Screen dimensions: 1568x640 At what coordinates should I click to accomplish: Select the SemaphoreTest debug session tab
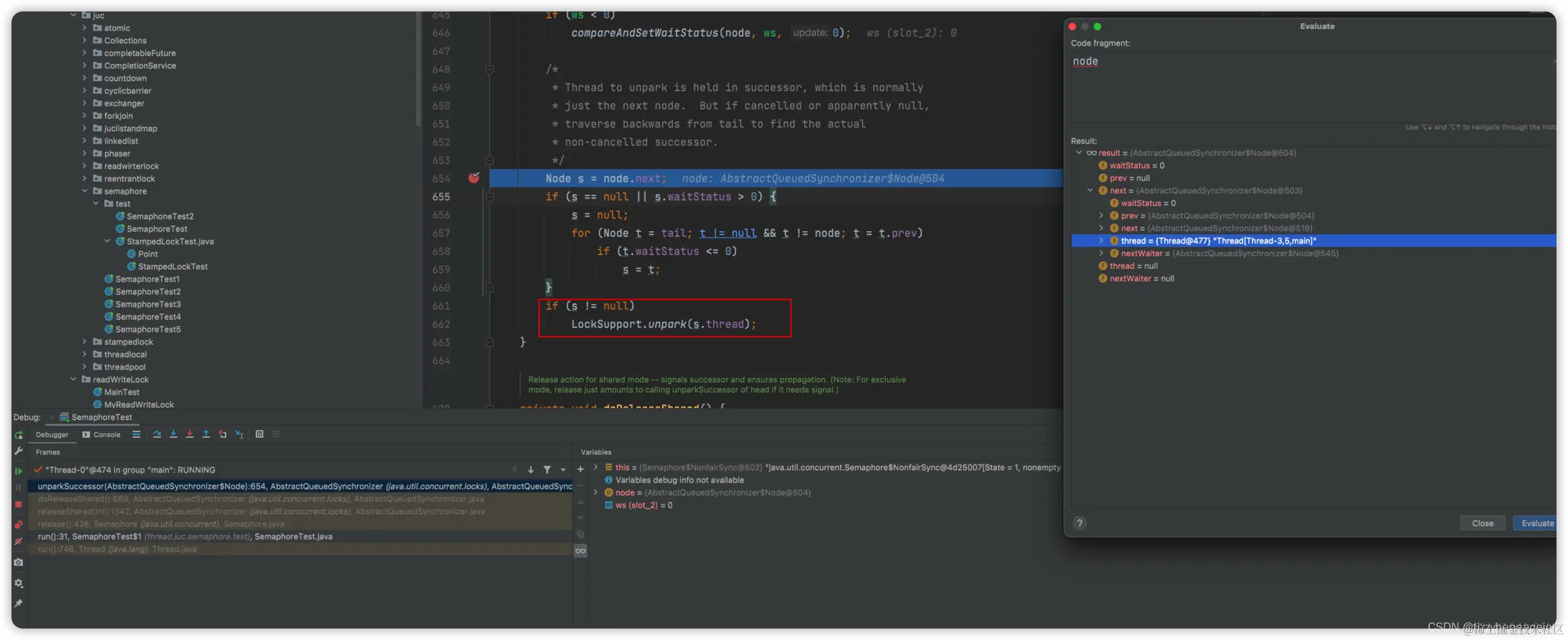pyautogui.click(x=96, y=418)
